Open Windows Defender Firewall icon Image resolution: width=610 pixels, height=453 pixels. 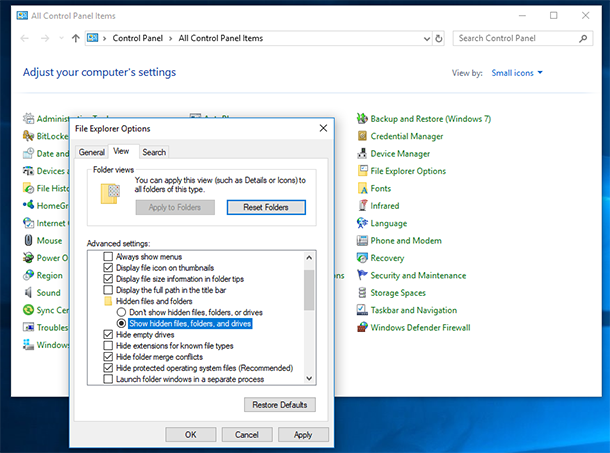pos(362,327)
